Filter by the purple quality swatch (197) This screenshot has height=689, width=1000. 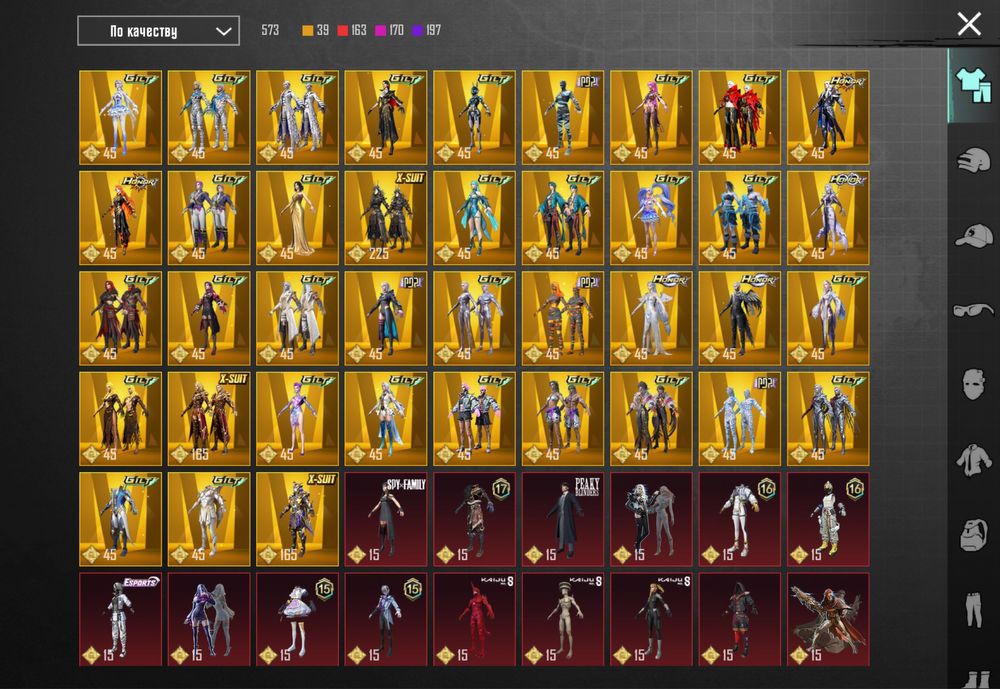[417, 30]
